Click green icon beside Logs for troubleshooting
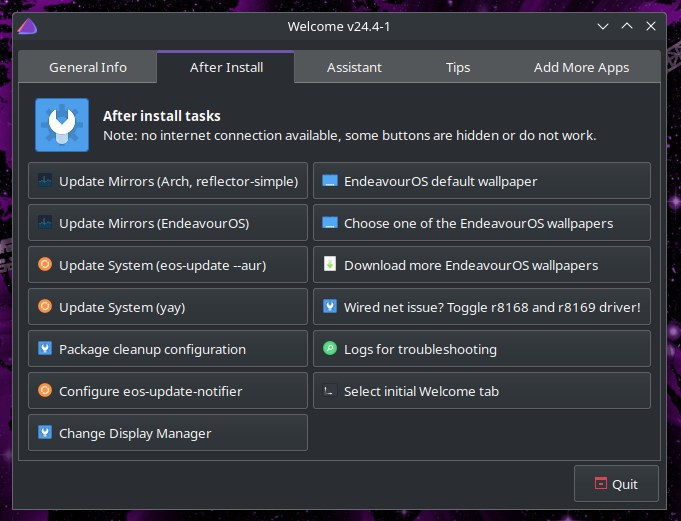Screen dimensions: 681x521 [330, 348]
